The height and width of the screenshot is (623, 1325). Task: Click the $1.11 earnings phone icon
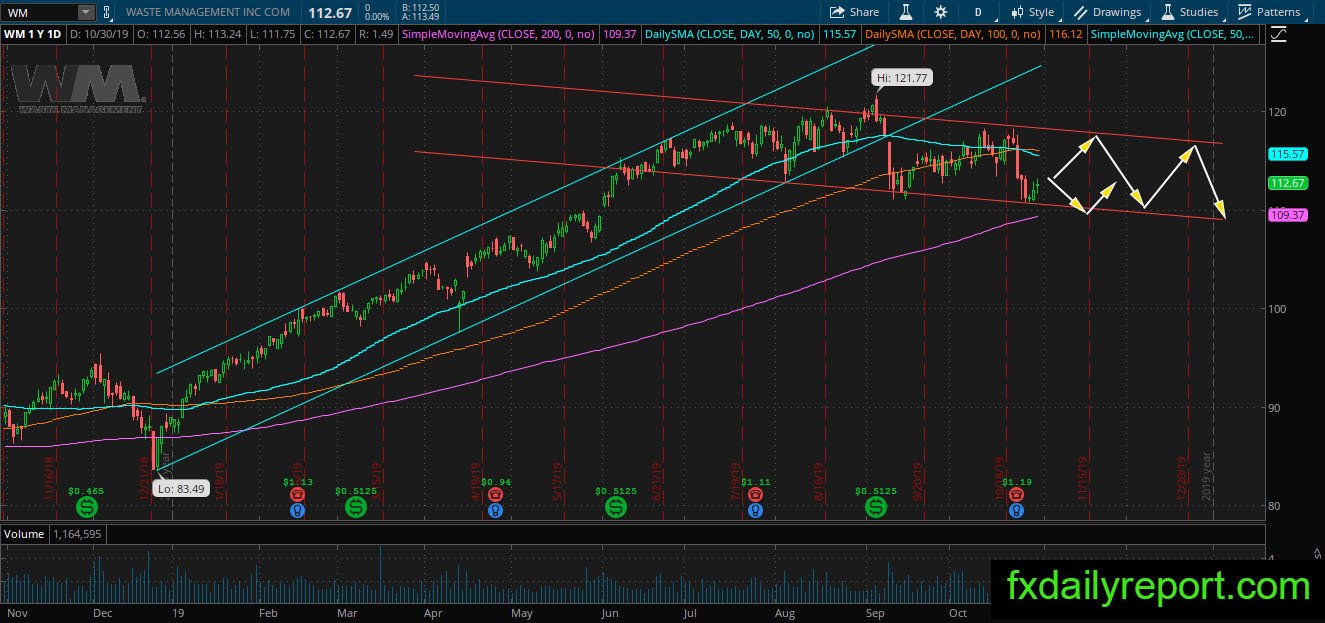(x=756, y=495)
